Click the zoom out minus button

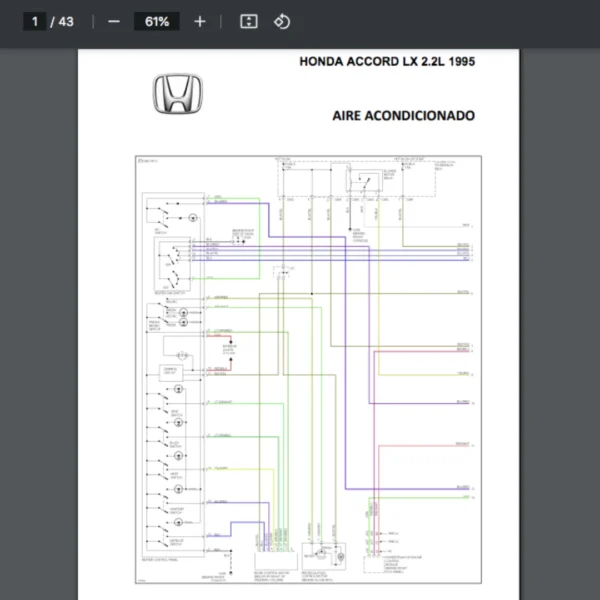[x=113, y=21]
